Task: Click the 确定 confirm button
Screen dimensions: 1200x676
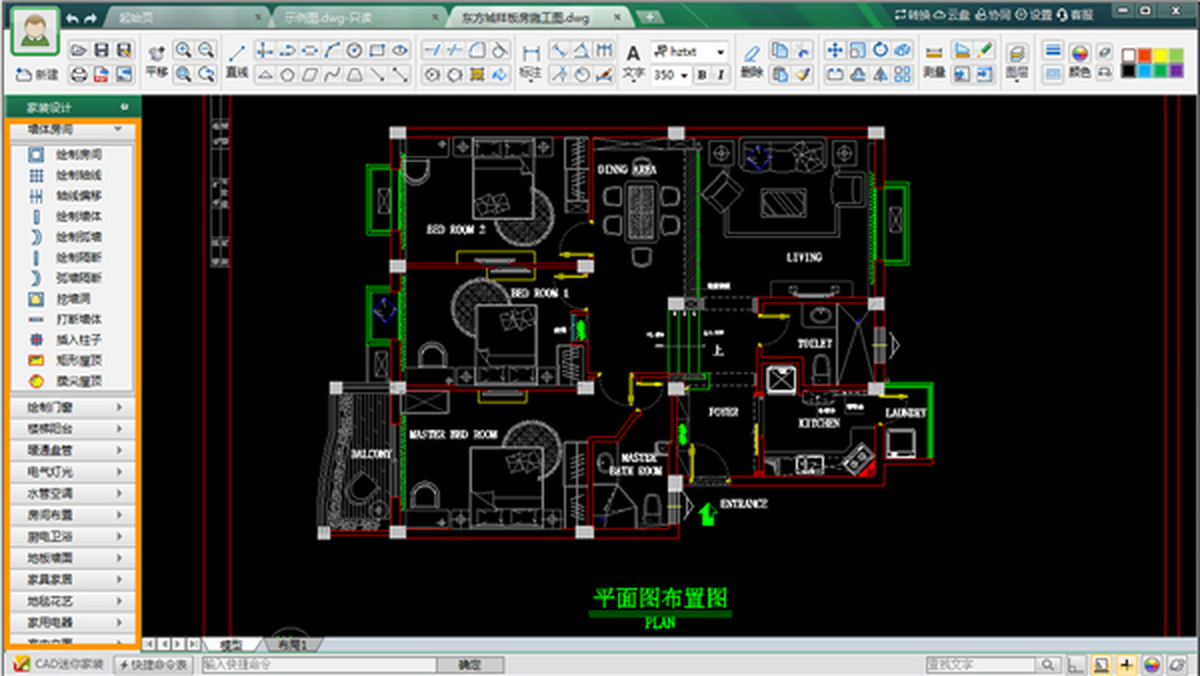Action: (x=468, y=664)
